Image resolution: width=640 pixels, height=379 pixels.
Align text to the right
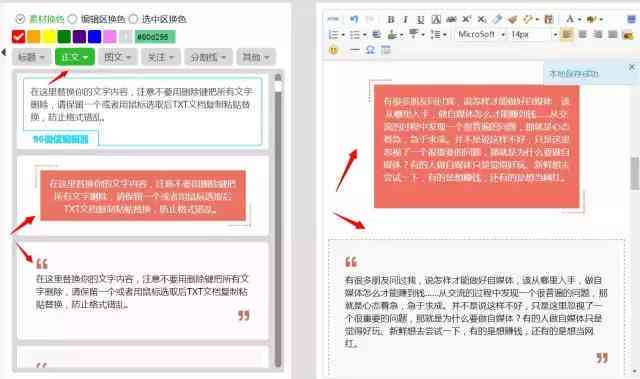[x=597, y=34]
